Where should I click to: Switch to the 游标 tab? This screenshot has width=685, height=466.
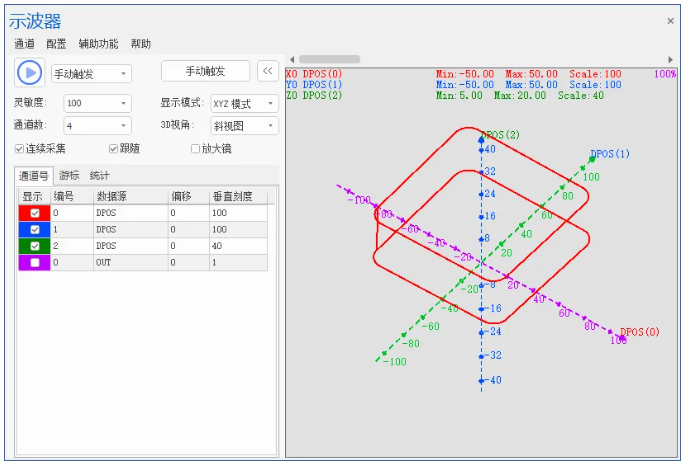click(x=69, y=176)
